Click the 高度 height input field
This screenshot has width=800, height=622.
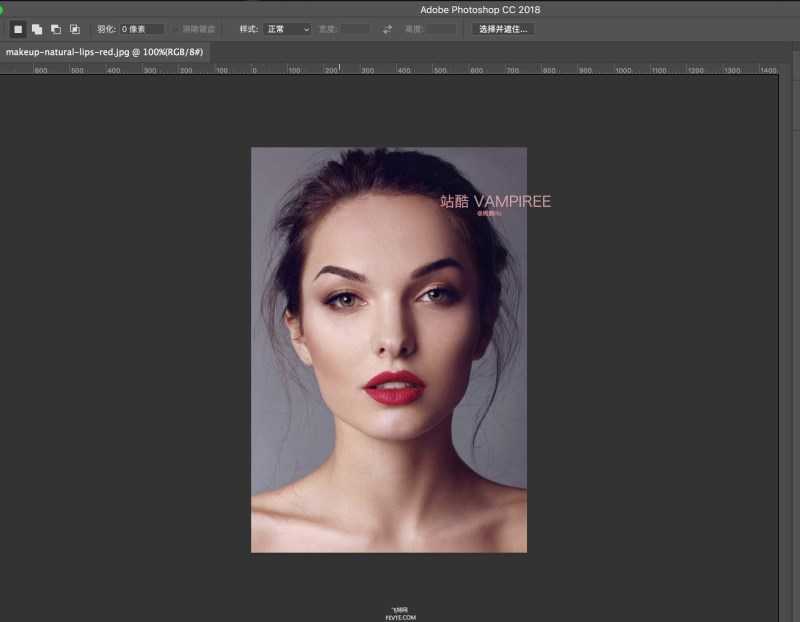(x=440, y=29)
